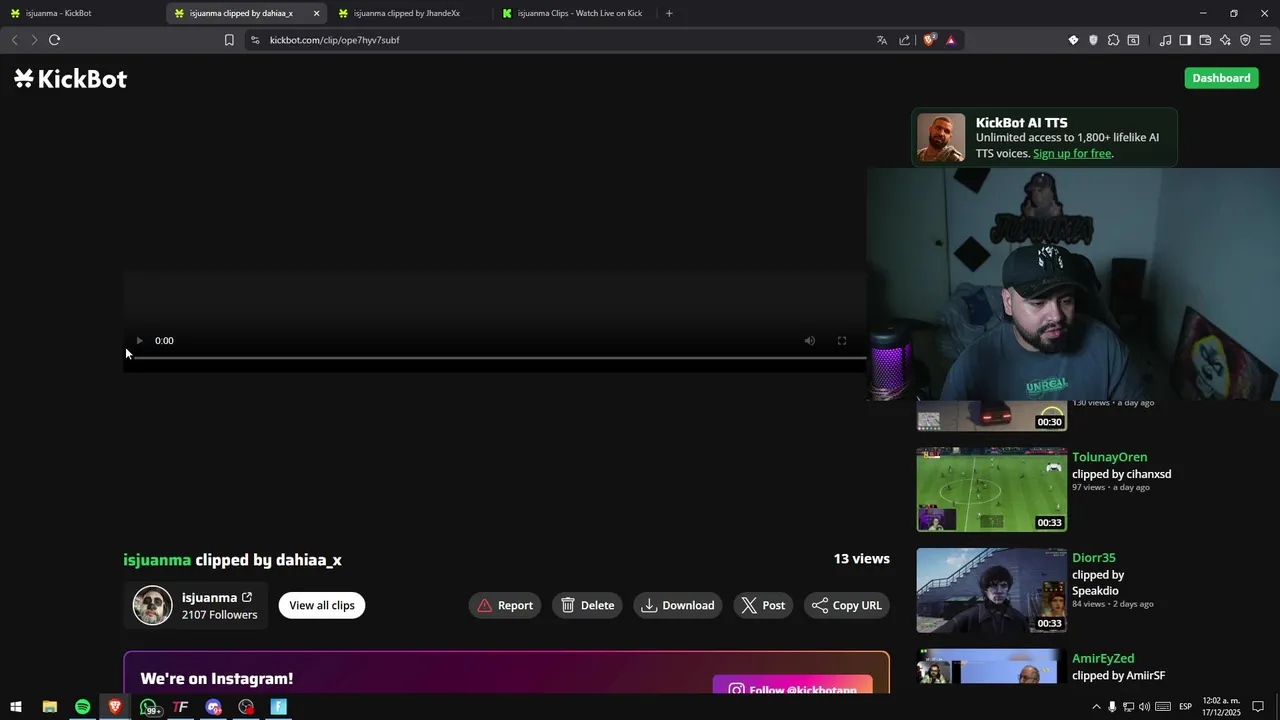View site information icon
Screen dimensions: 1280x720
point(255,40)
